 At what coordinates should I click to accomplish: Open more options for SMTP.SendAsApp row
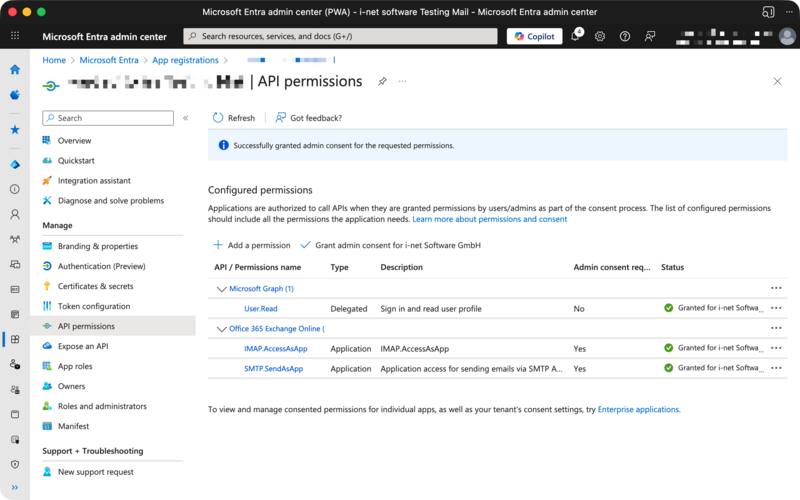776,368
